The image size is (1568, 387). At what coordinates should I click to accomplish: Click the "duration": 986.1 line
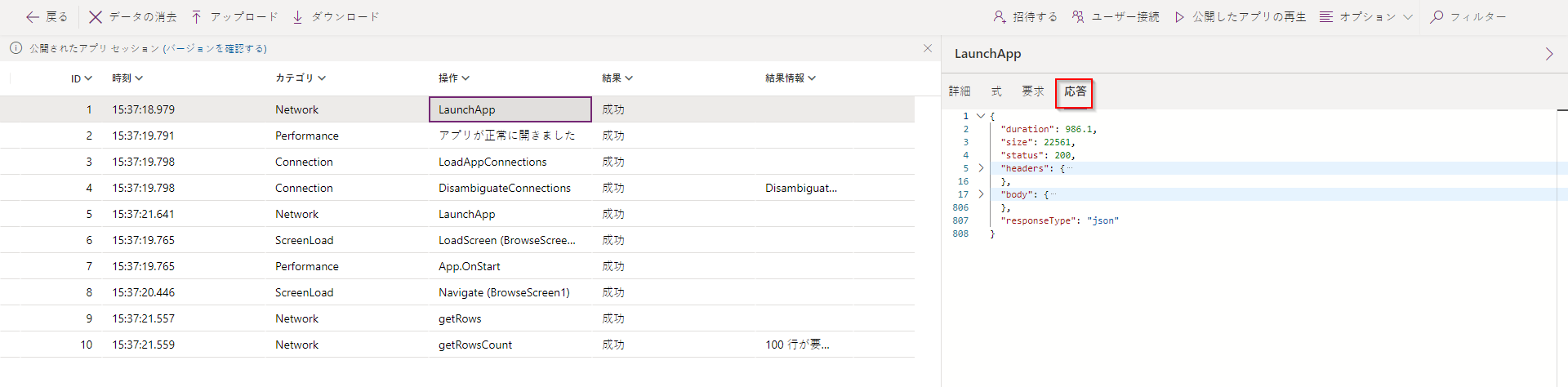point(1049,129)
